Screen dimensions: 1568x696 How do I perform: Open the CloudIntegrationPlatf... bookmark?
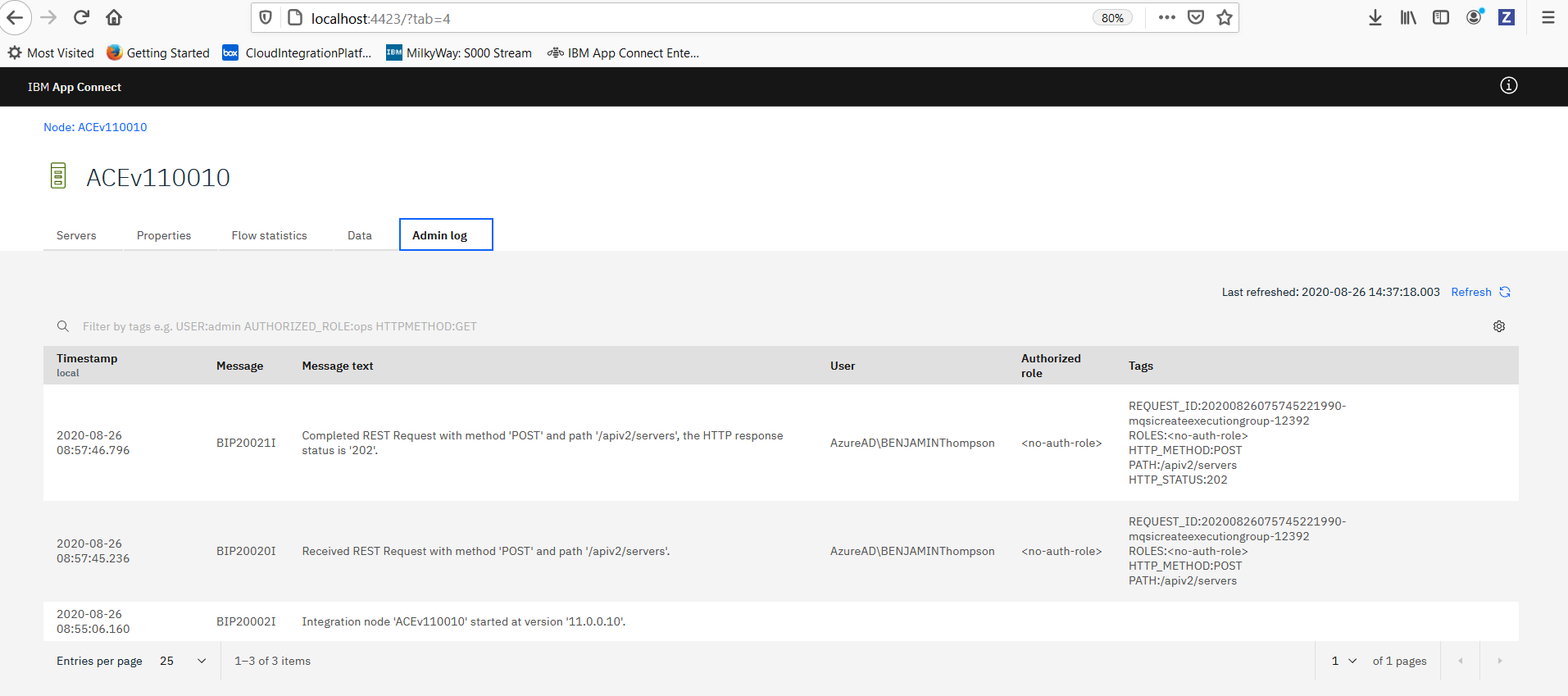[298, 52]
